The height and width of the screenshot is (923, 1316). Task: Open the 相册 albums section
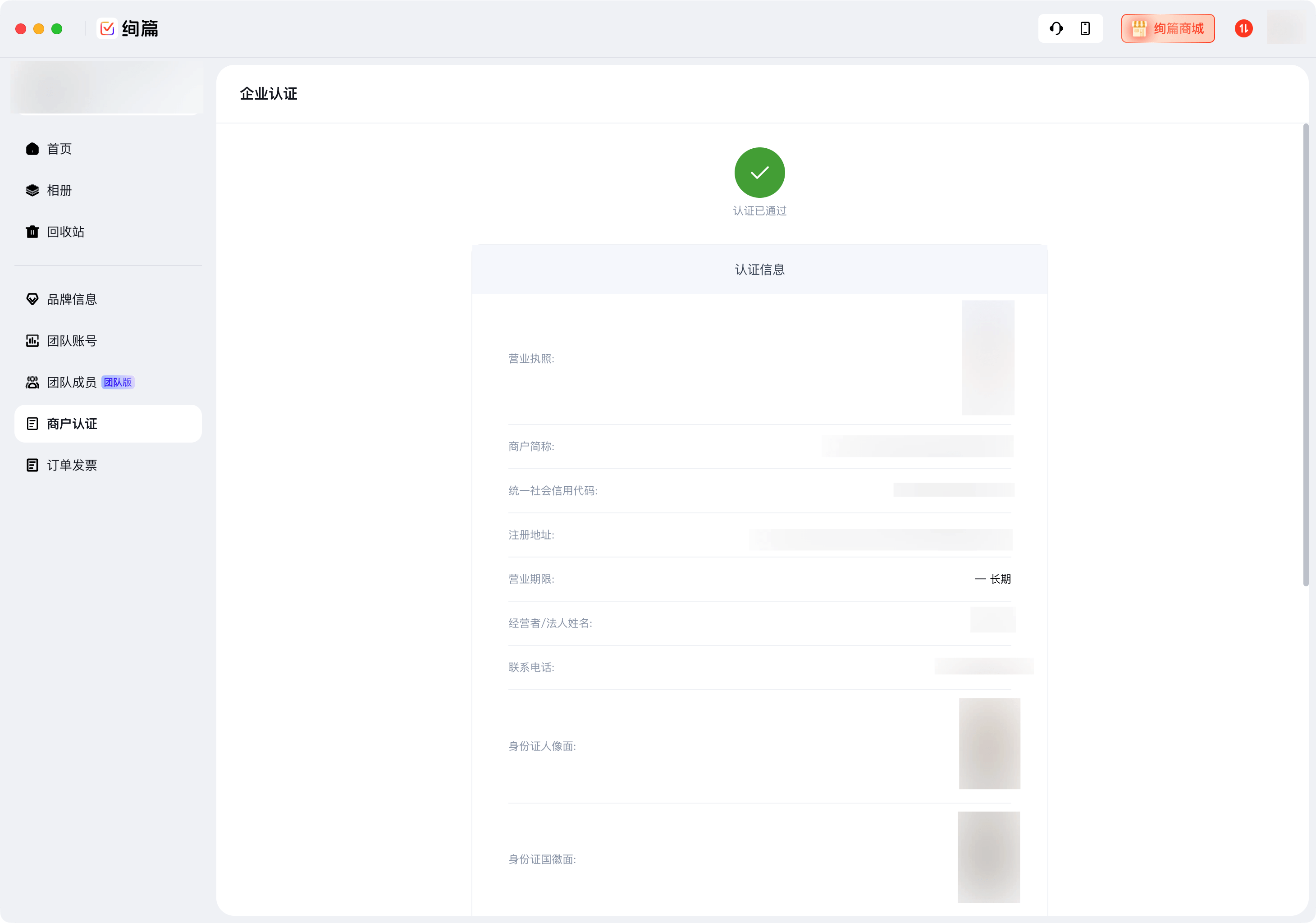(x=59, y=190)
